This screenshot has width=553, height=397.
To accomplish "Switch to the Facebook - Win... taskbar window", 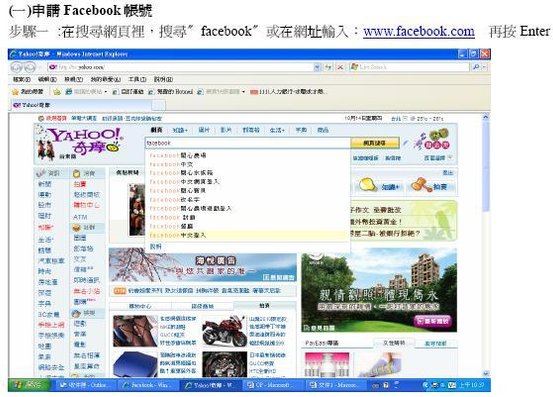I will pyautogui.click(x=147, y=385).
